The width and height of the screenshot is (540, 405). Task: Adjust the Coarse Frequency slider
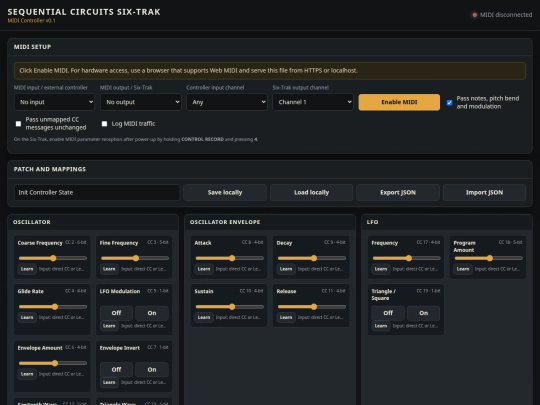pyautogui.click(x=53, y=258)
